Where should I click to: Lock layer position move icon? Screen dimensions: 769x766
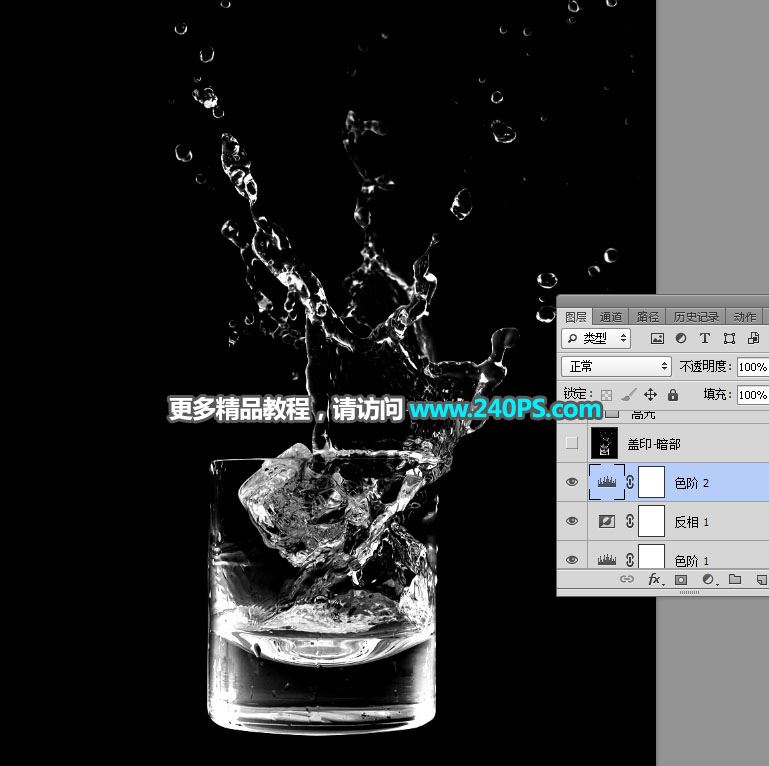coord(650,395)
